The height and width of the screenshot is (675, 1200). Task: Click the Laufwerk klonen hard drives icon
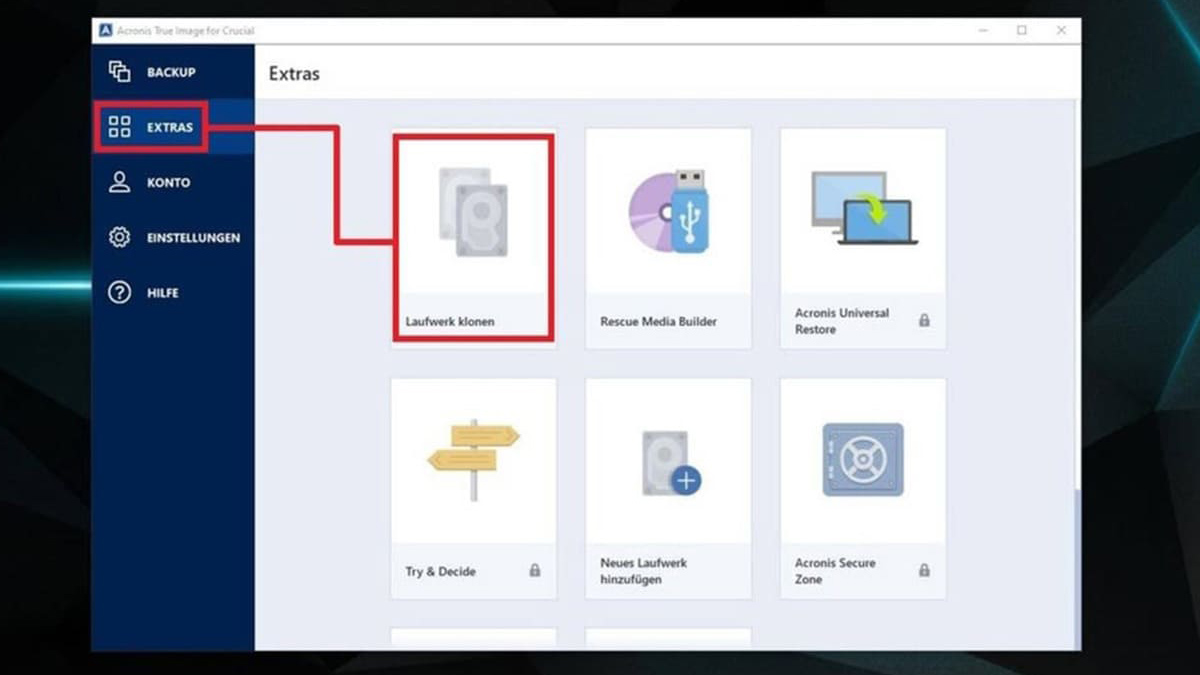473,211
